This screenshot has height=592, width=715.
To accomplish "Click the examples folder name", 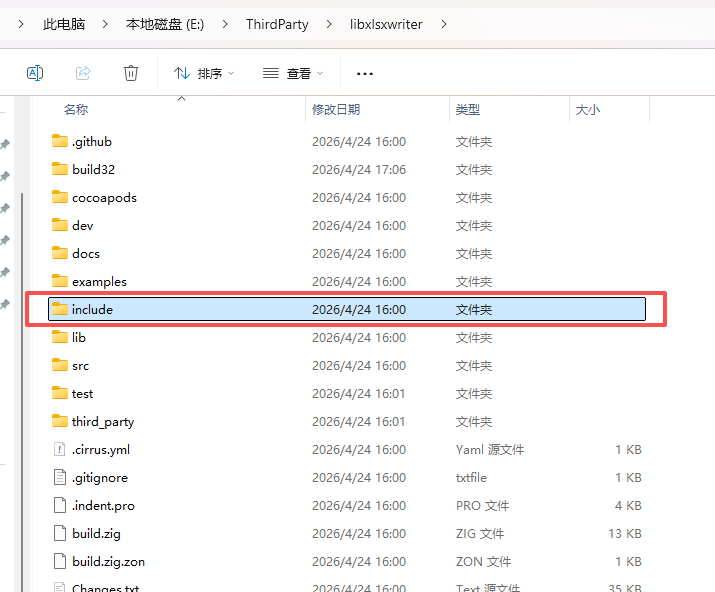I will click(x=99, y=282).
